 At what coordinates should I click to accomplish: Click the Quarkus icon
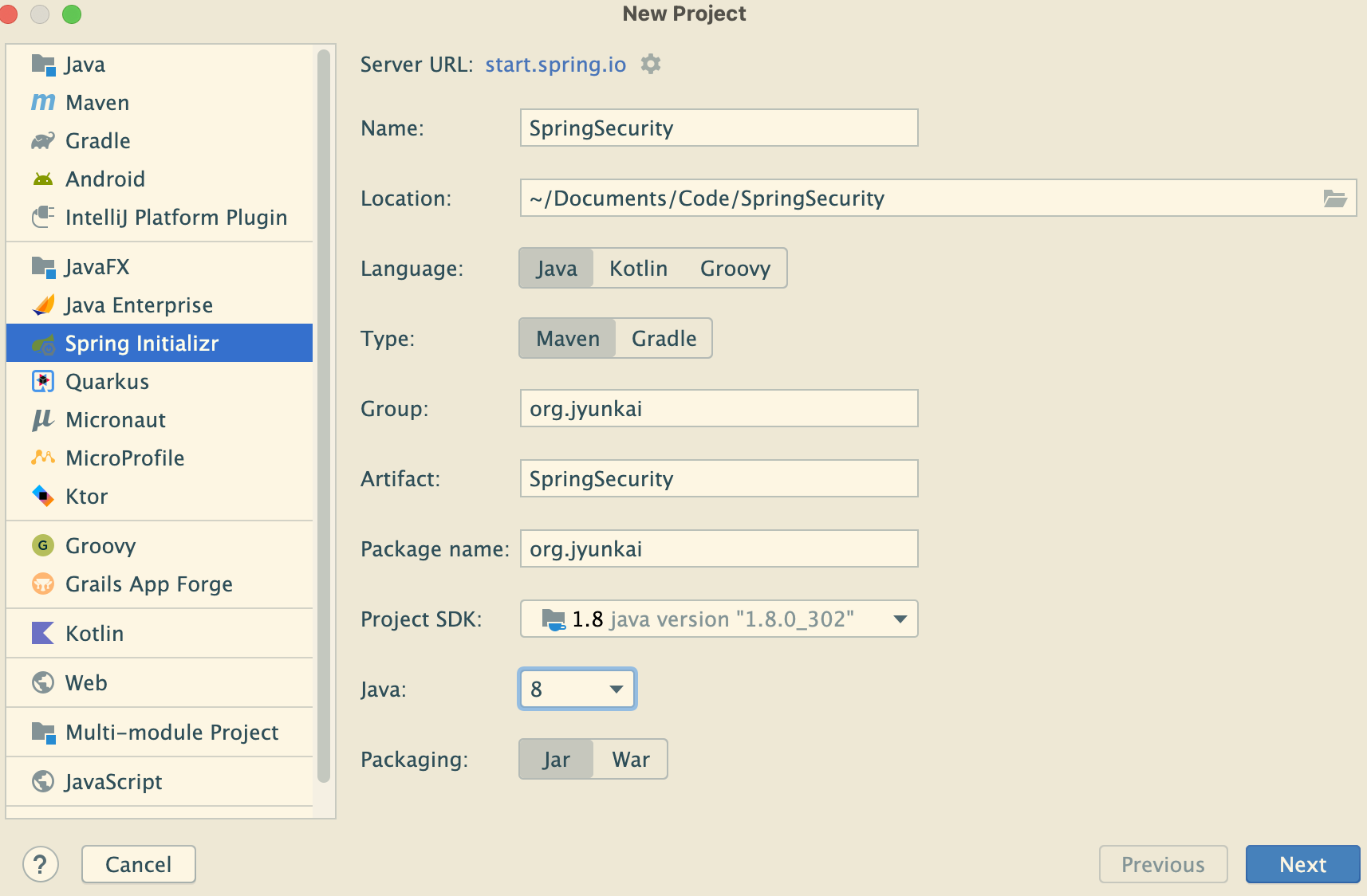pos(43,382)
